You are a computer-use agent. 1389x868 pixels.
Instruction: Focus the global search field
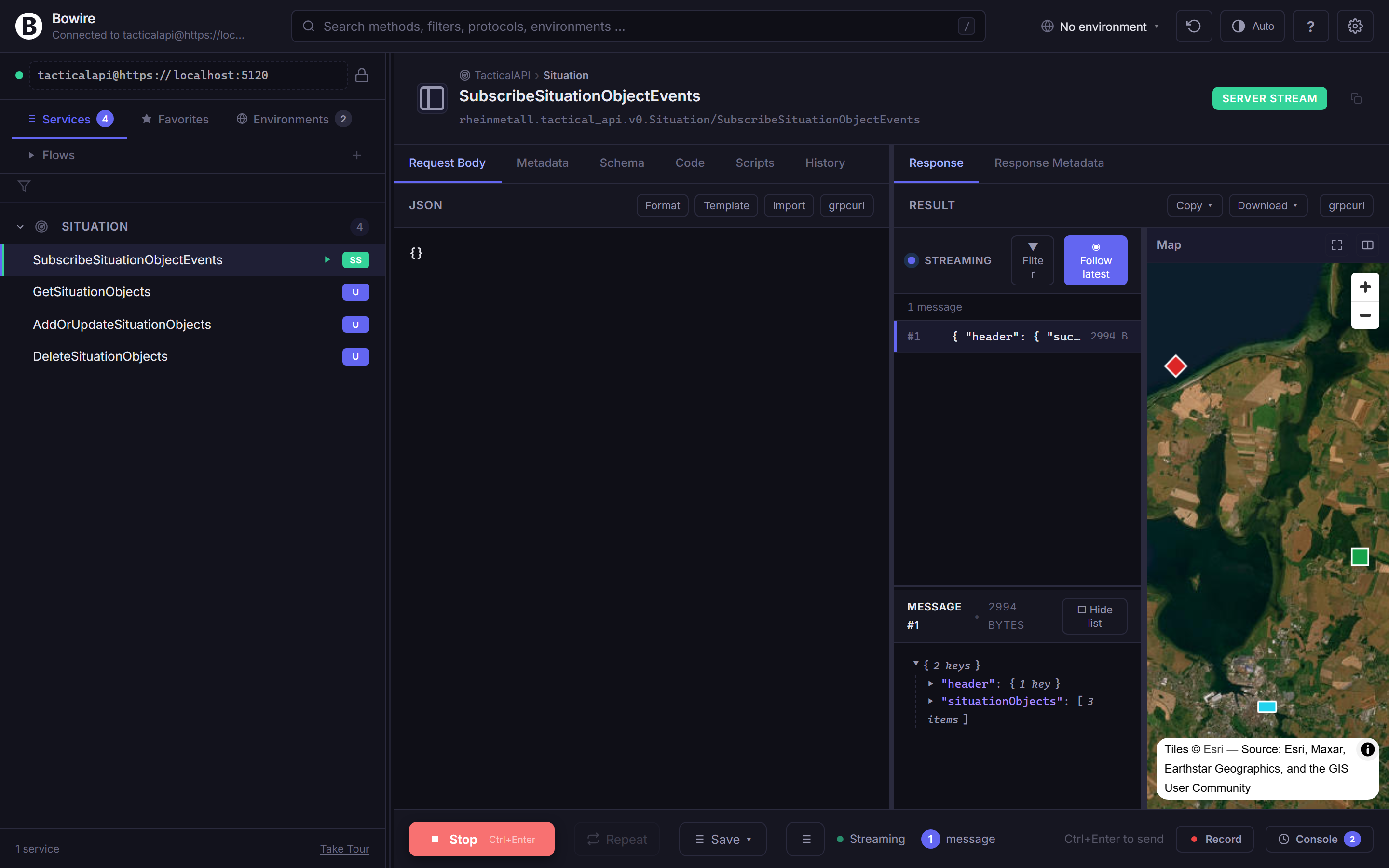pos(638,27)
